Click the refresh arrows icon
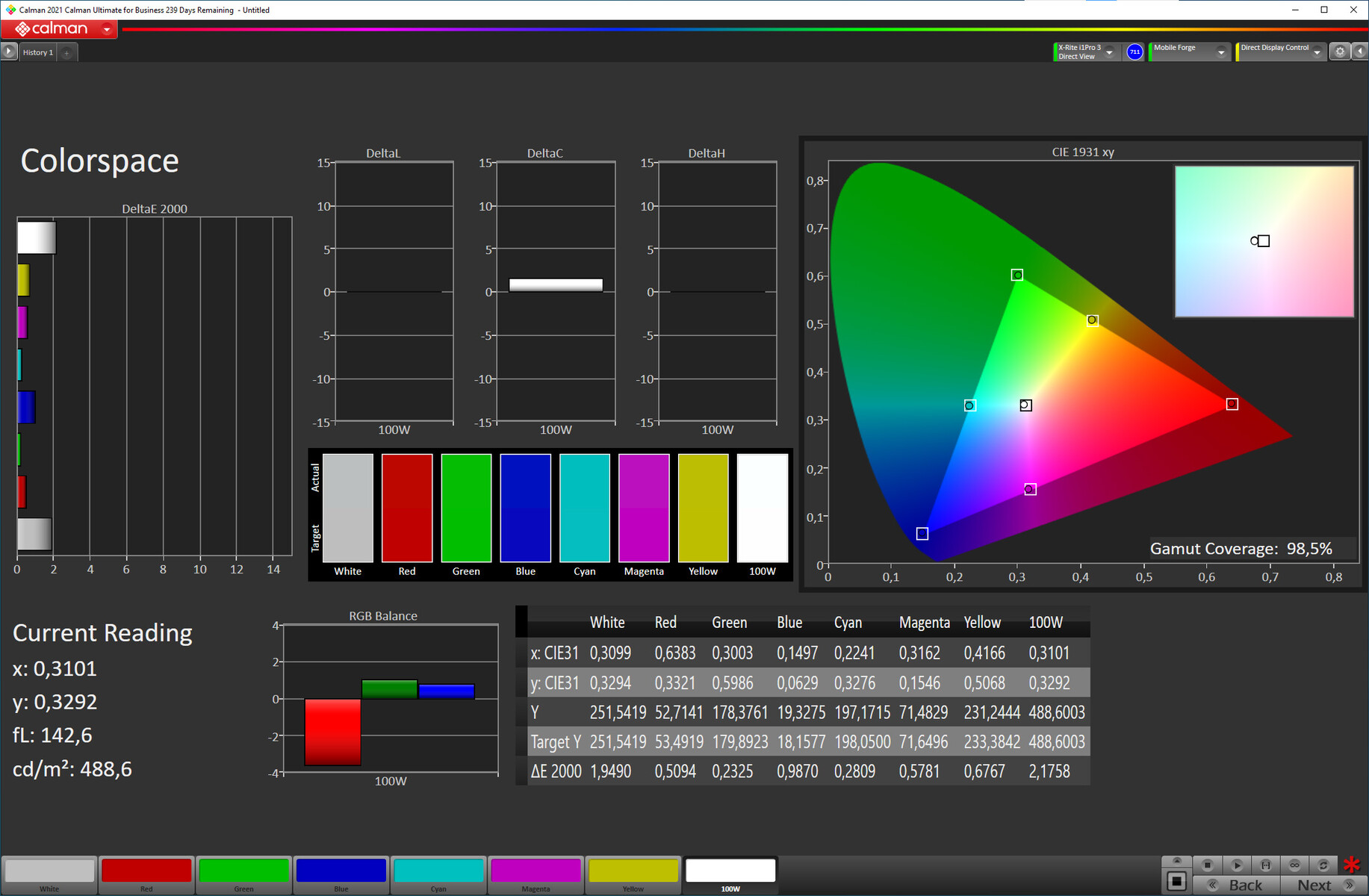Image resolution: width=1369 pixels, height=896 pixels. (x=1323, y=865)
